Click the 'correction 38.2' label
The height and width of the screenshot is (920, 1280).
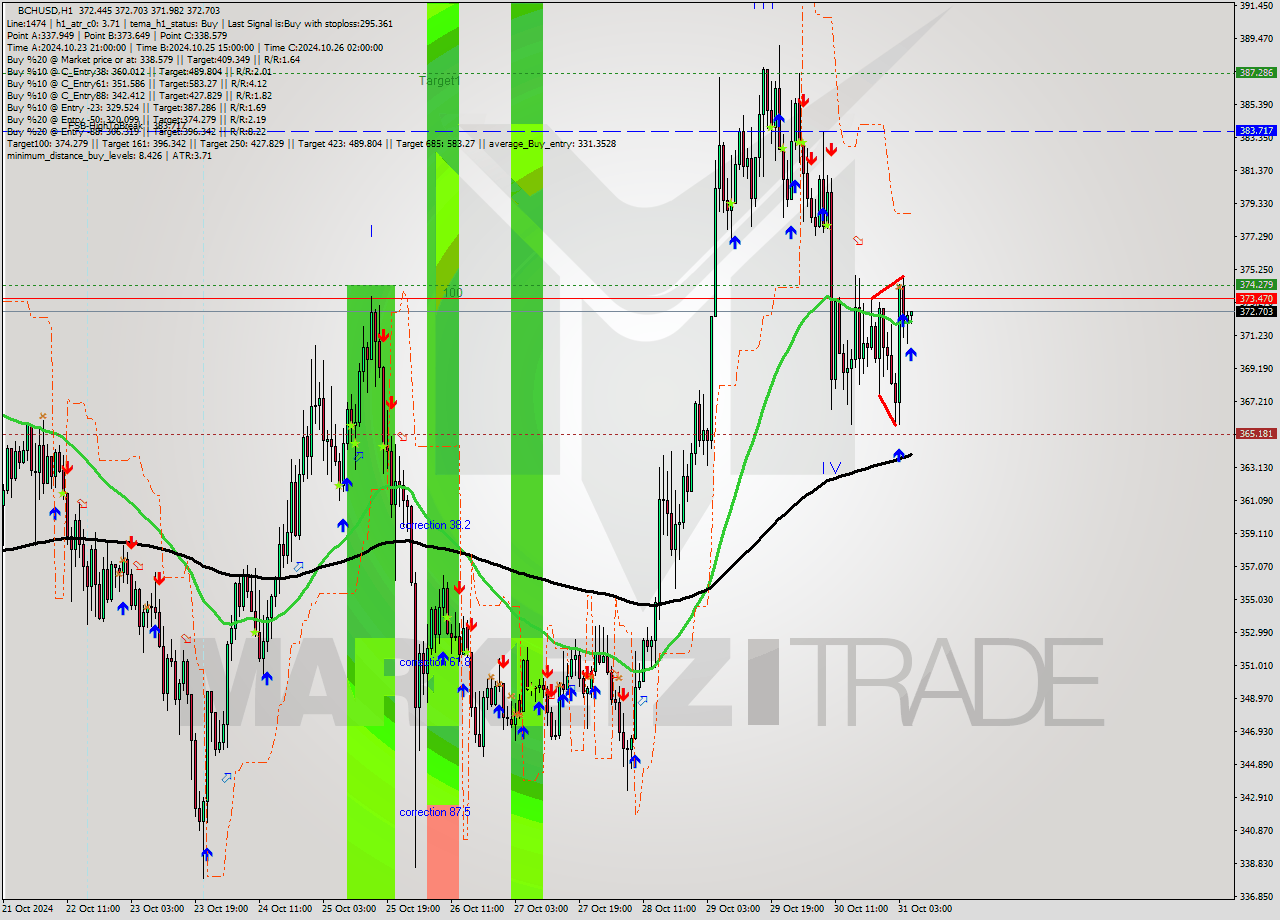(435, 525)
